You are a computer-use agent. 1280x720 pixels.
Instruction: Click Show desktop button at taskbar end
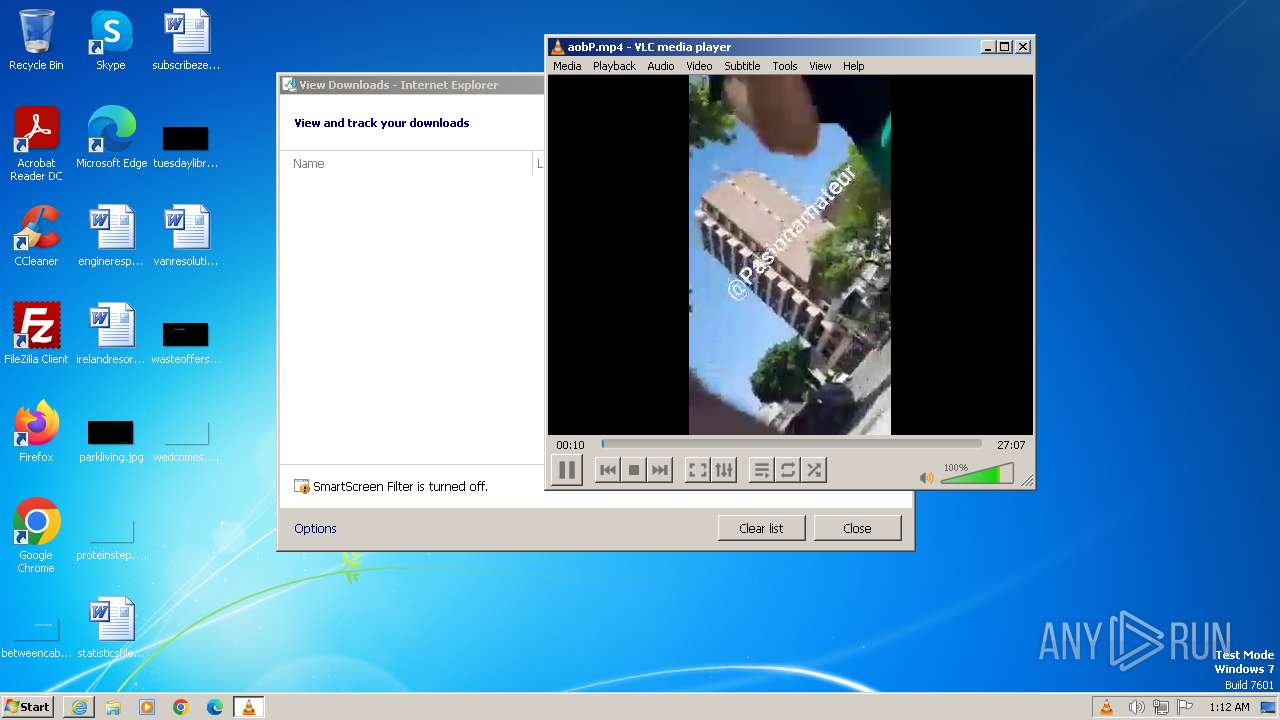(1270, 707)
